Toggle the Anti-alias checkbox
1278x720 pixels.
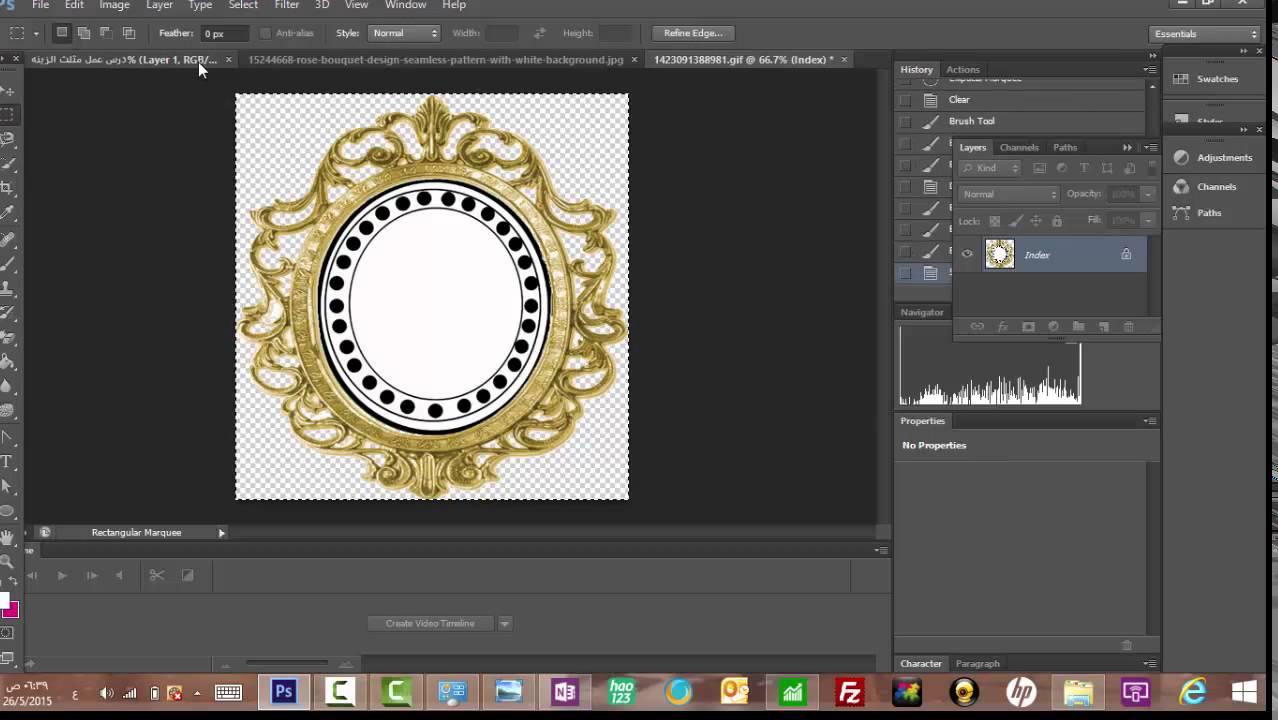tap(265, 33)
